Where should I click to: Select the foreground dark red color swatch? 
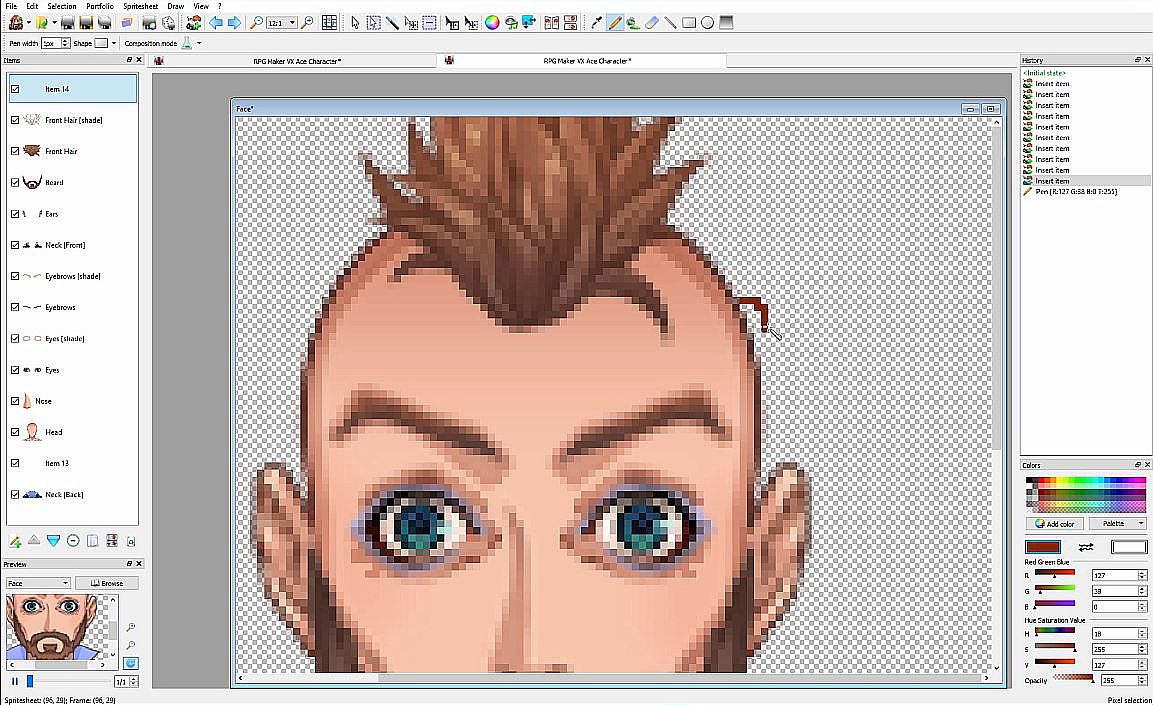tap(1043, 547)
